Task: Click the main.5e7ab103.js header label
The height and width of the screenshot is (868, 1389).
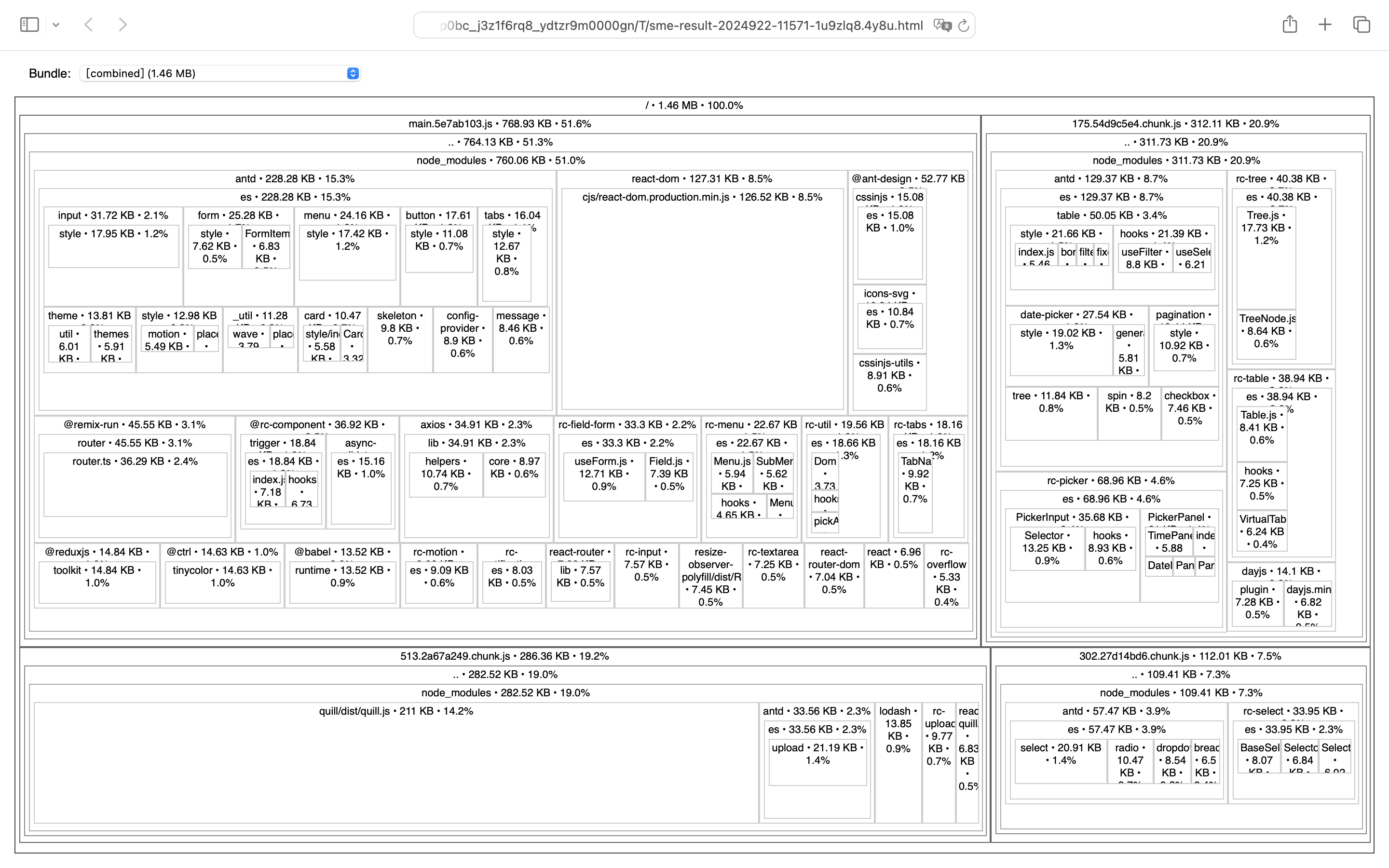Action: pos(499,124)
